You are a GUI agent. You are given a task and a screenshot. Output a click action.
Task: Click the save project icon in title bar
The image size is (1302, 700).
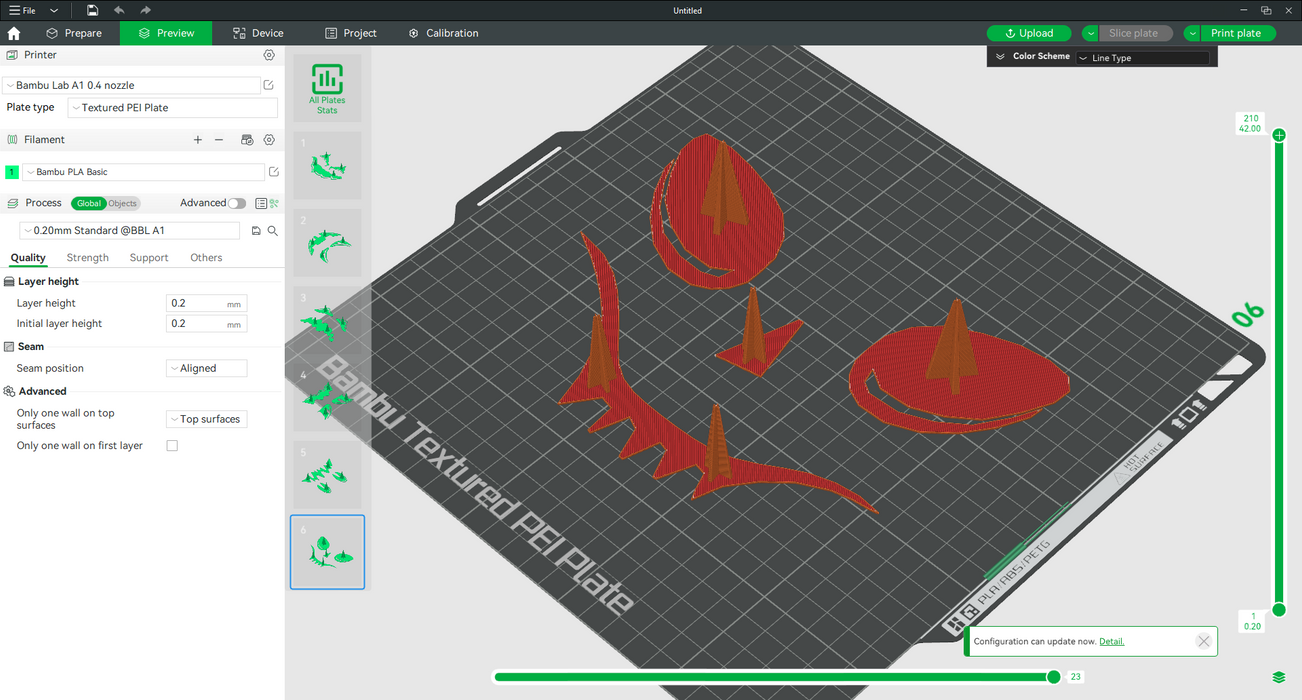tap(92, 10)
